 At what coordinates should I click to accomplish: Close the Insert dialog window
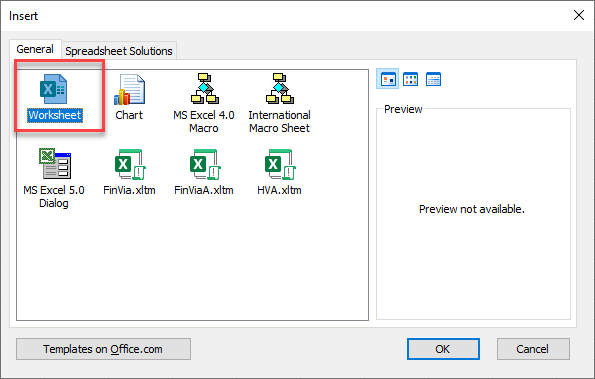(579, 15)
